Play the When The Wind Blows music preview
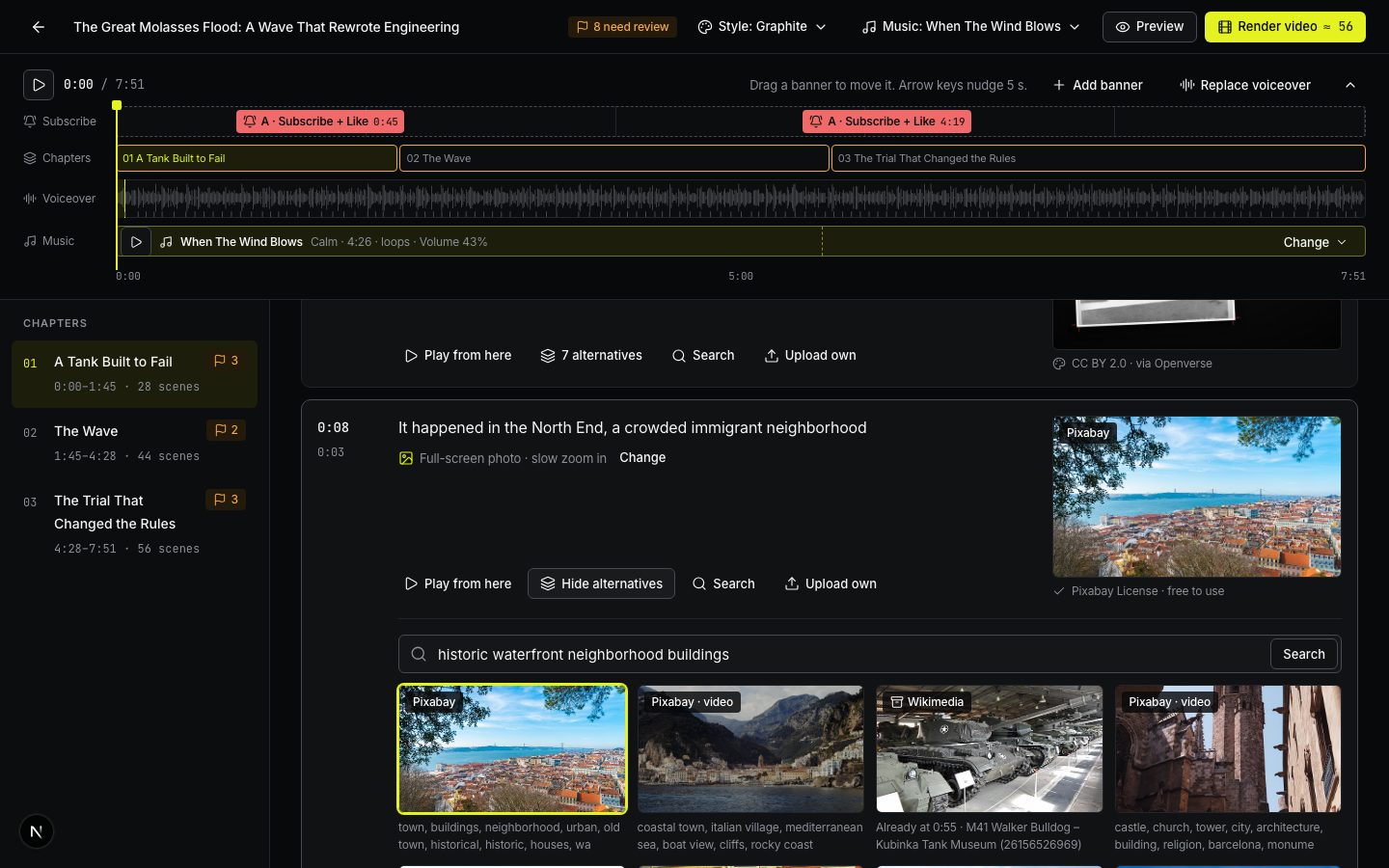The image size is (1389, 868). click(x=136, y=242)
